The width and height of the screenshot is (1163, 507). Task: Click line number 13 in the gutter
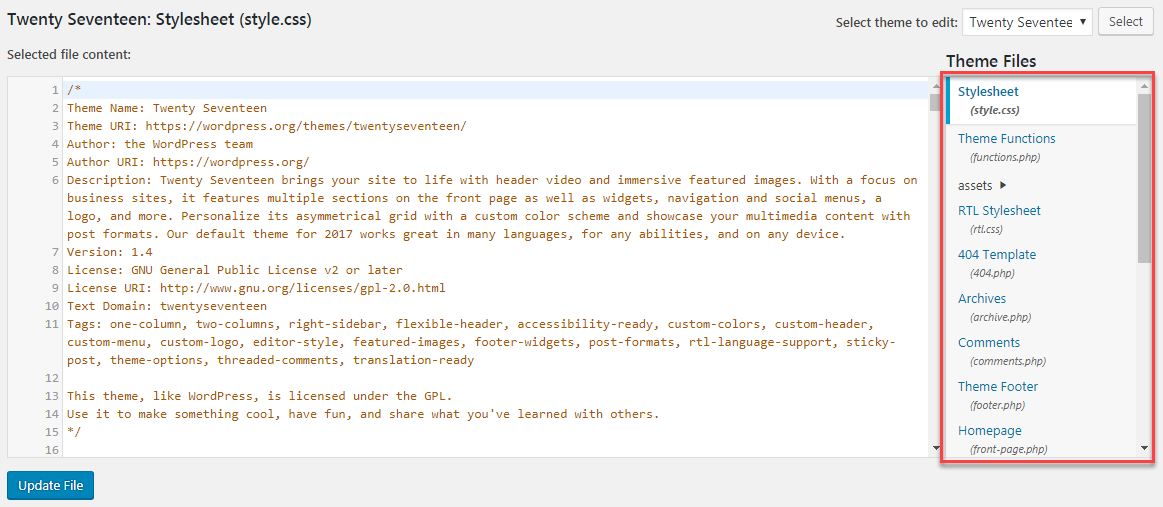pos(52,396)
